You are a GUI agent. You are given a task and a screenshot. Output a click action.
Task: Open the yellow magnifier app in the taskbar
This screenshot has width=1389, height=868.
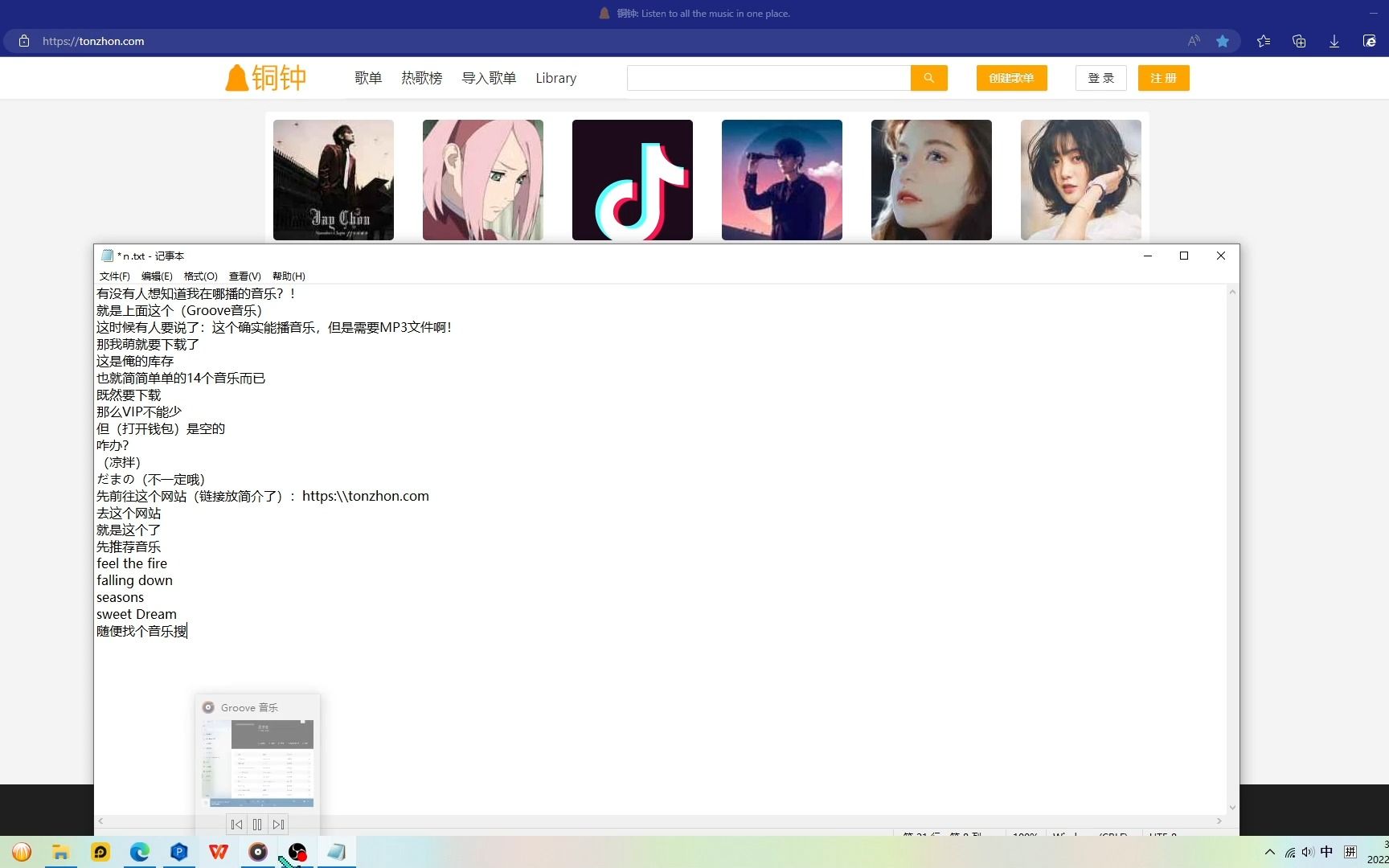click(x=100, y=852)
